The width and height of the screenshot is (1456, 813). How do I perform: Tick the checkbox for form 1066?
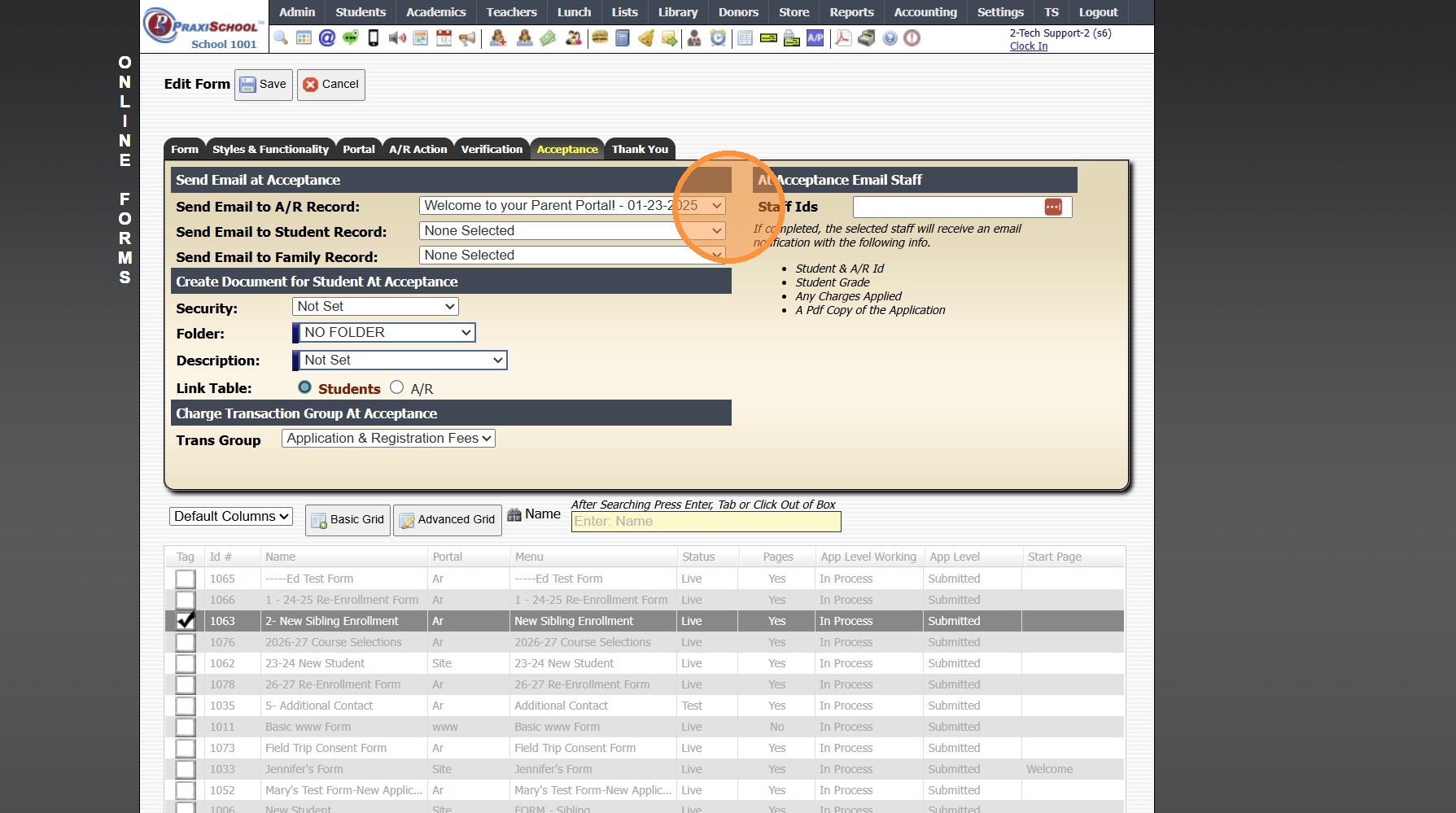point(186,600)
